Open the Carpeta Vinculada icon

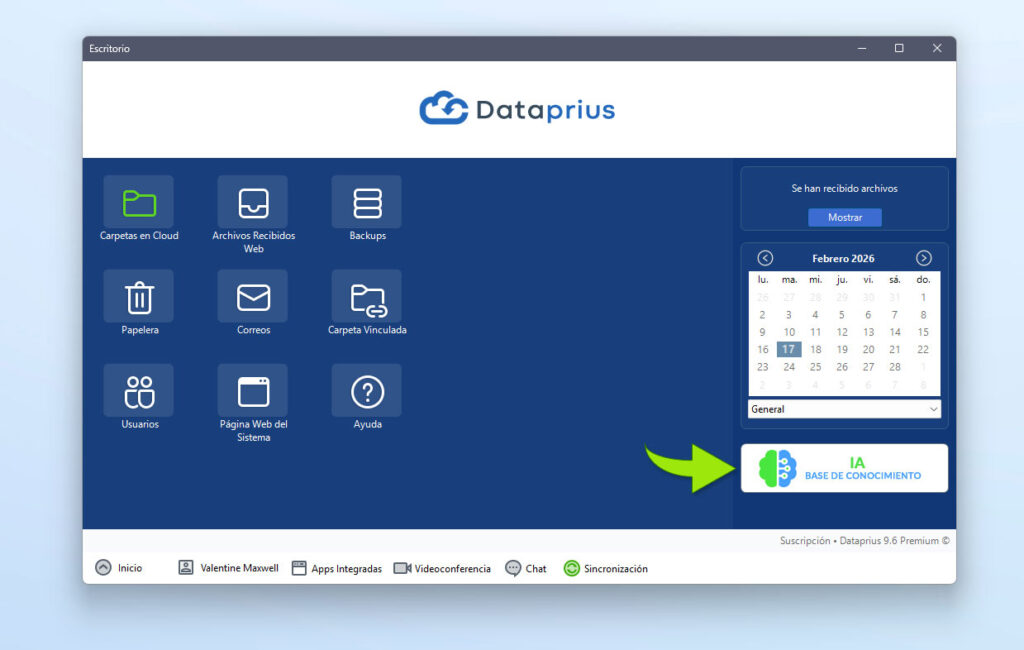(x=367, y=297)
